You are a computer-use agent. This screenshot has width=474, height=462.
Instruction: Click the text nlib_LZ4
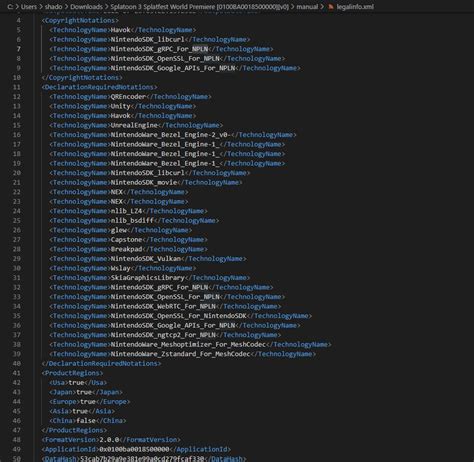click(126, 211)
